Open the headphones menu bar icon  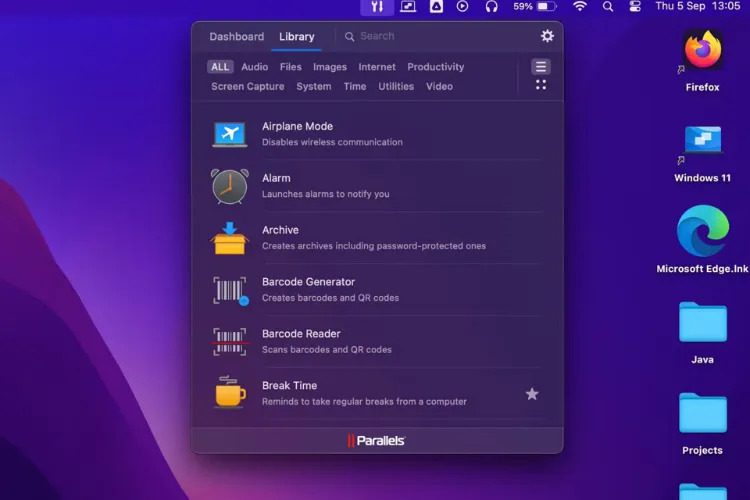[491, 7]
